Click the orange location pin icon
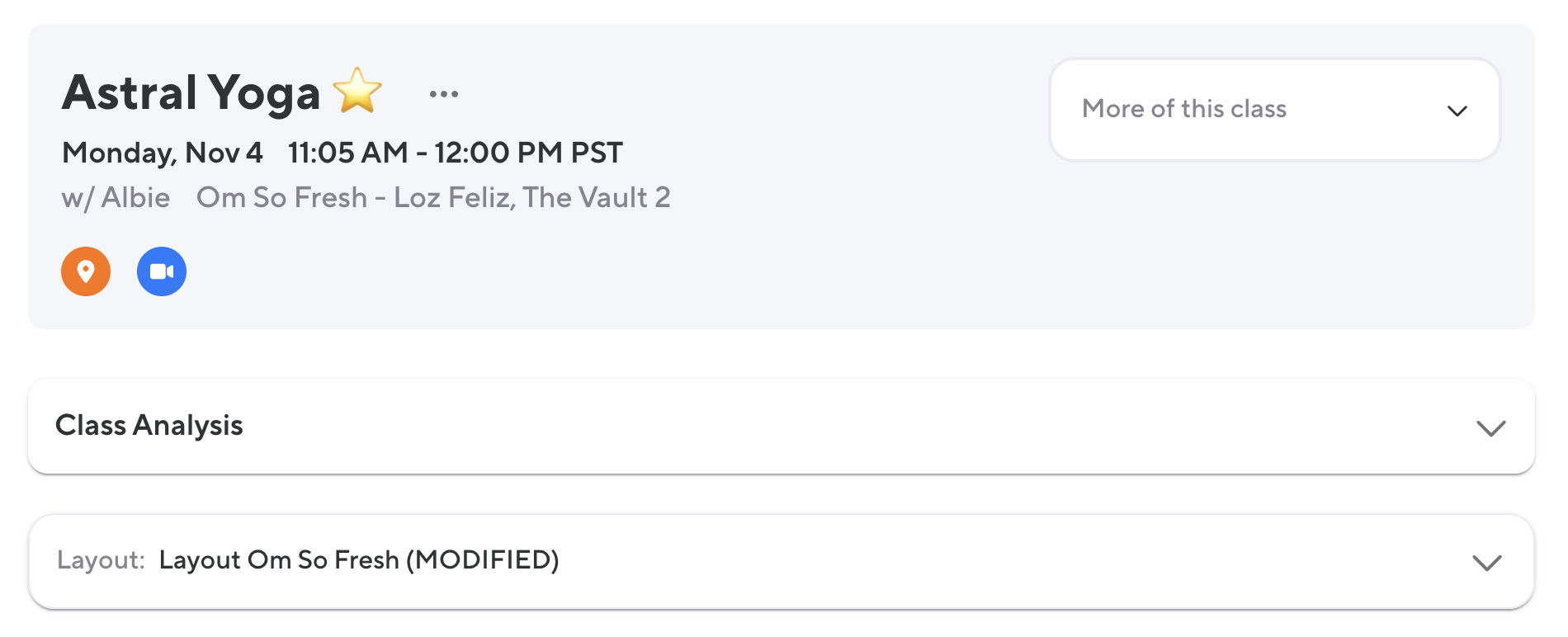Viewport: 1568px width, 637px height. coord(86,271)
